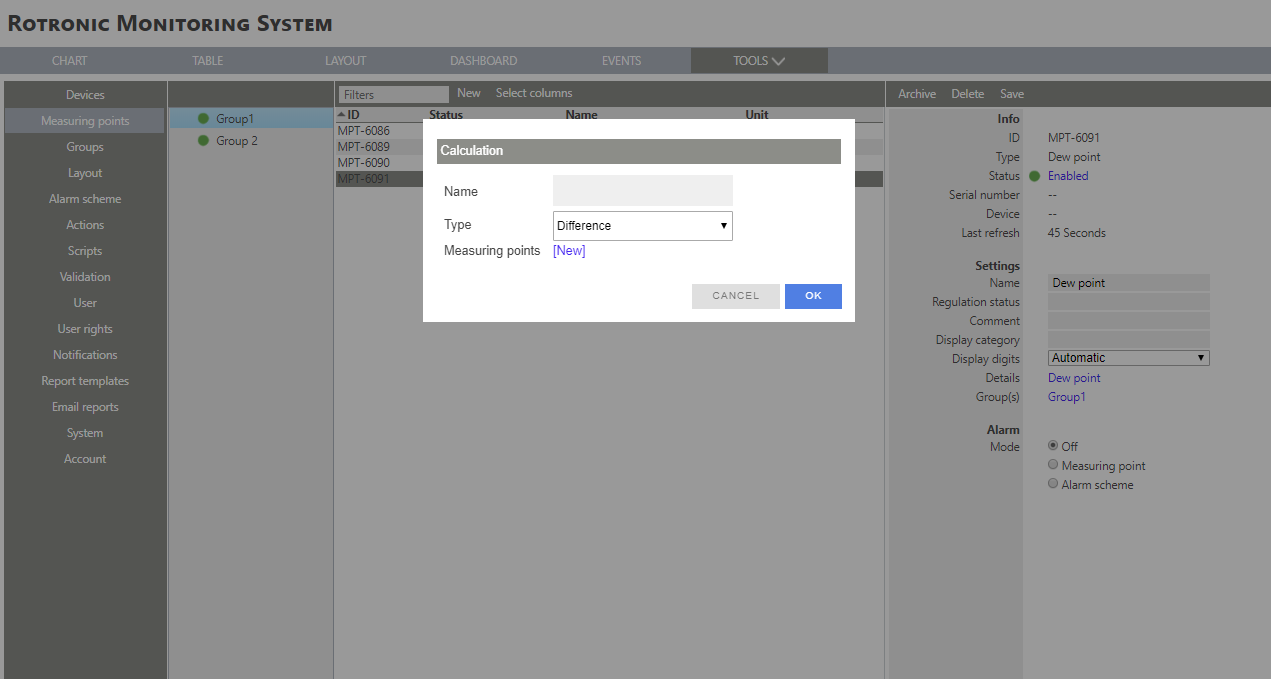The width and height of the screenshot is (1271, 679).
Task: Open the Layout tab in top navigation
Action: pos(345,61)
